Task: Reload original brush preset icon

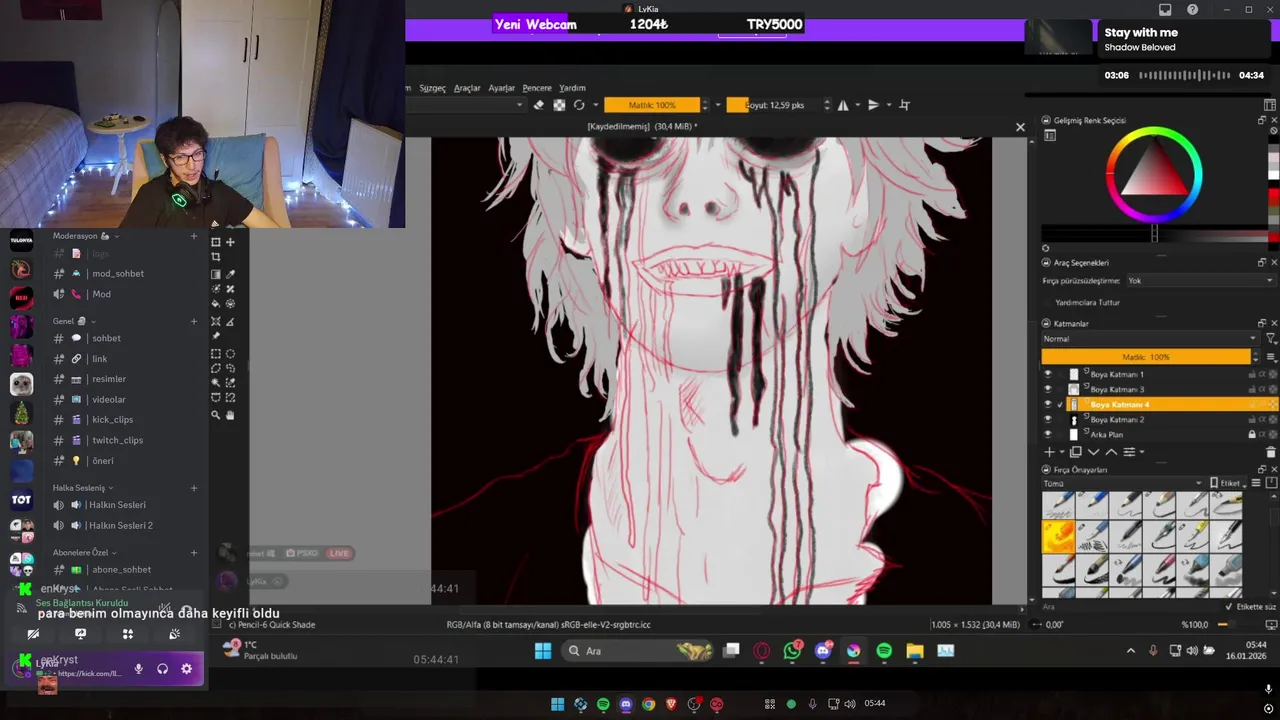Action: 579,105
